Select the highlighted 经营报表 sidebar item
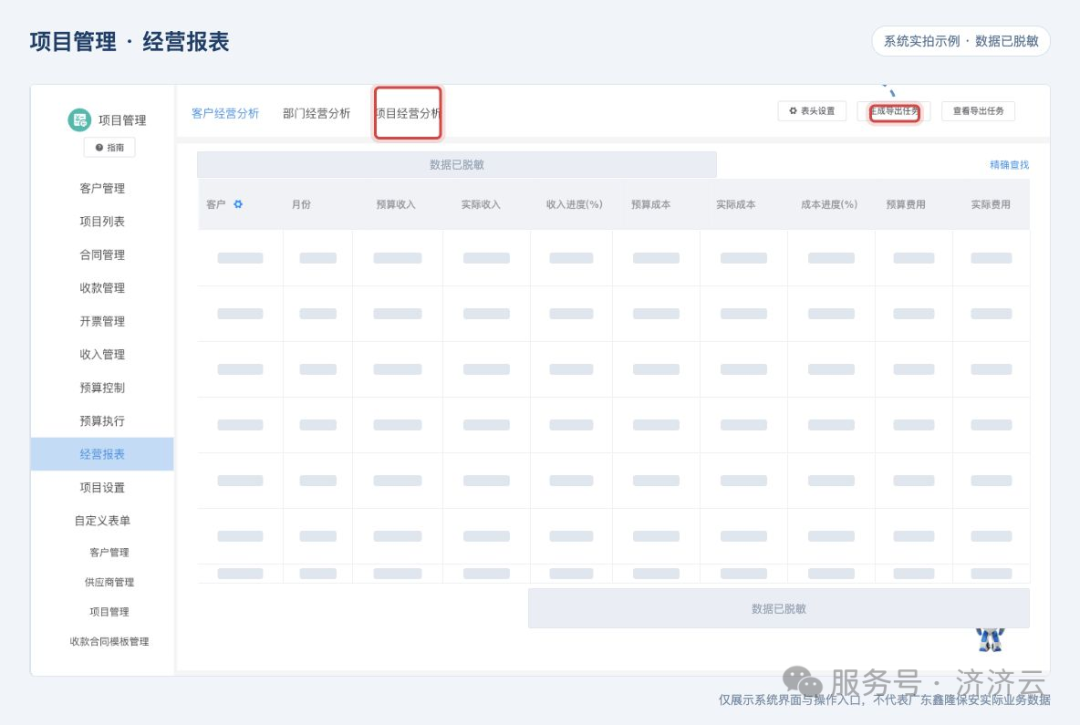The width and height of the screenshot is (1080, 725). coord(102,454)
